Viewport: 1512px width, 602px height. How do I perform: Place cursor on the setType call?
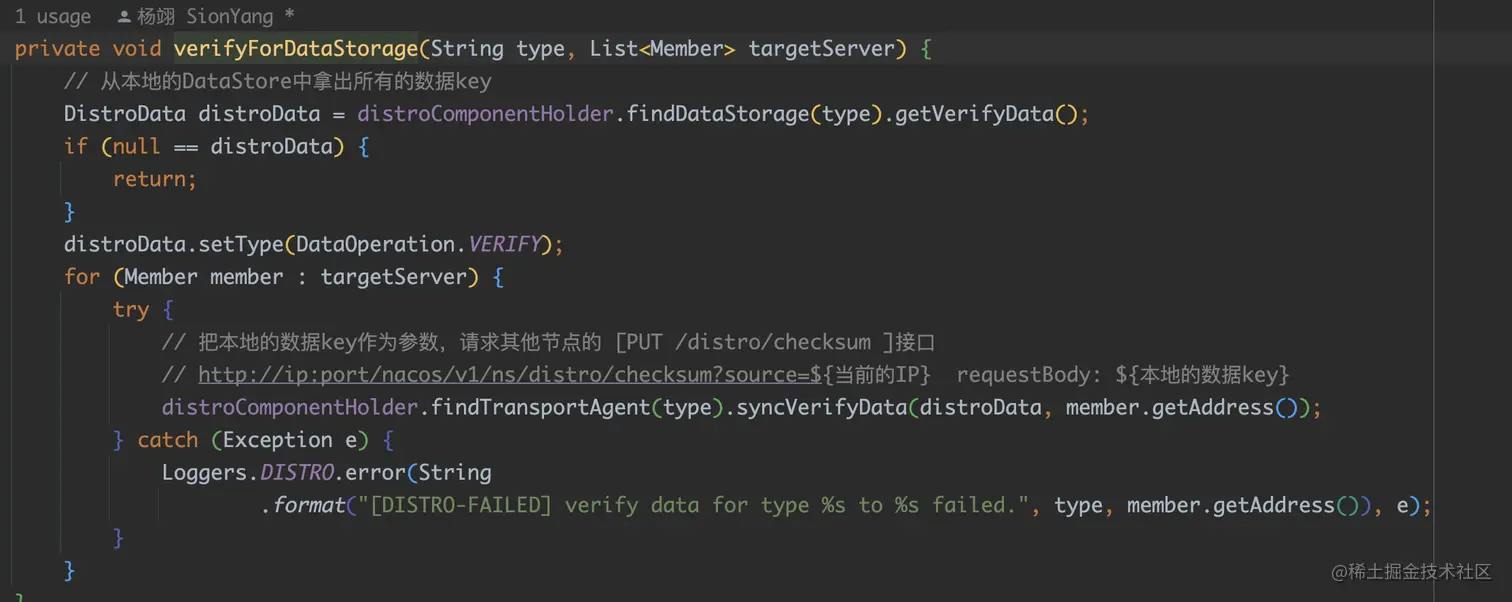[x=241, y=244]
